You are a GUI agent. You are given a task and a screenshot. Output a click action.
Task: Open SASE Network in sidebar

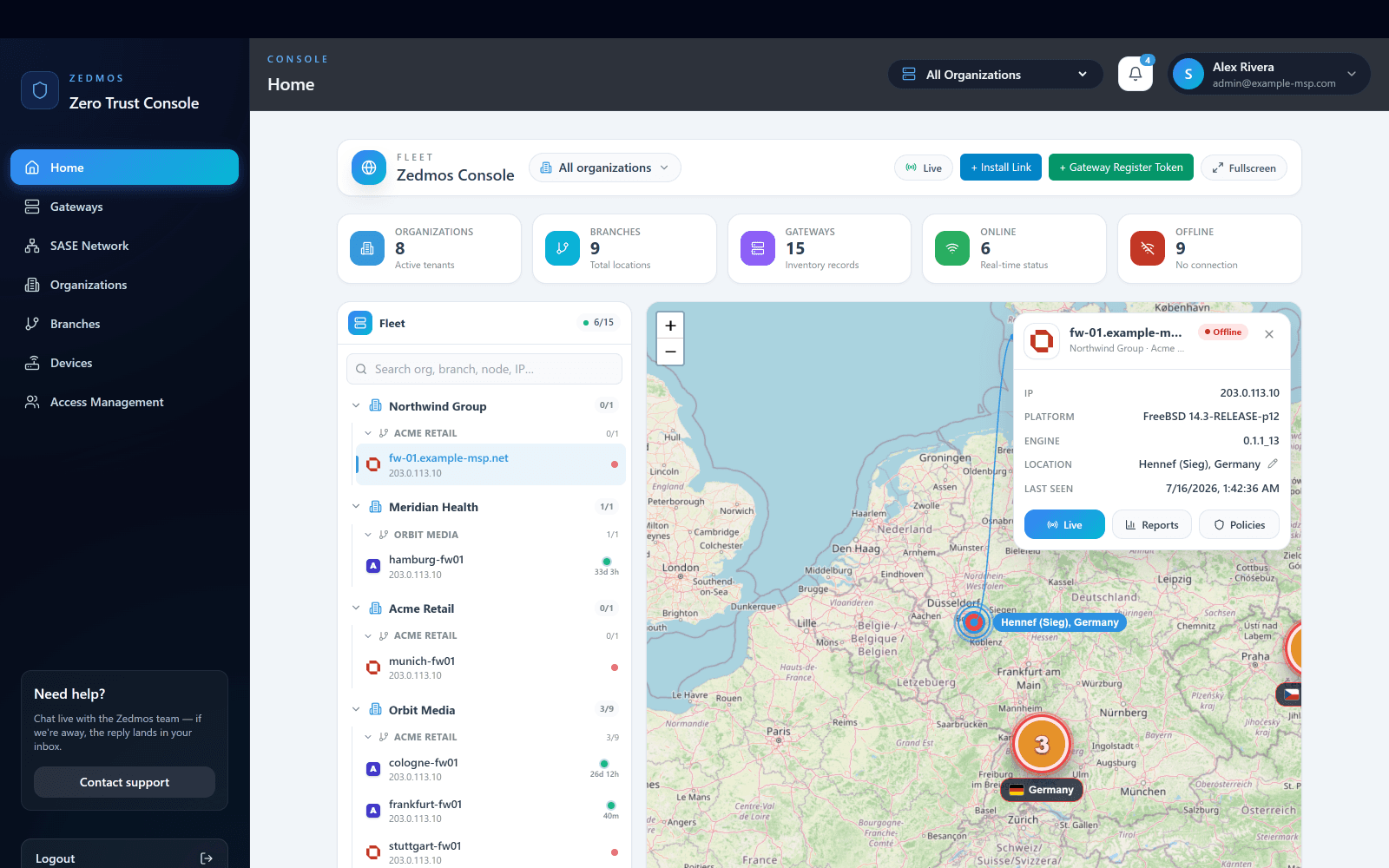click(124, 246)
